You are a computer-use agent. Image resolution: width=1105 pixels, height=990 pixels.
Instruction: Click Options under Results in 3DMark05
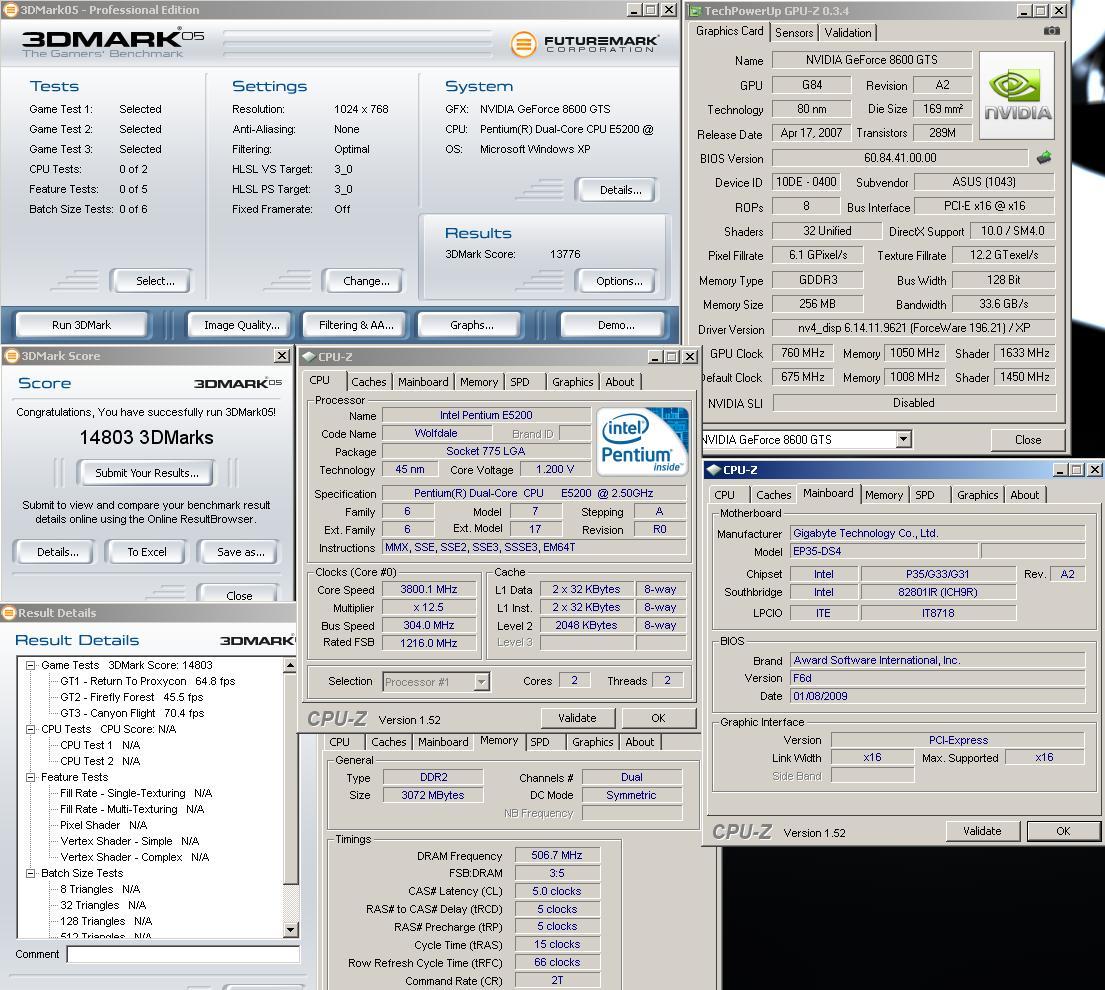click(619, 280)
